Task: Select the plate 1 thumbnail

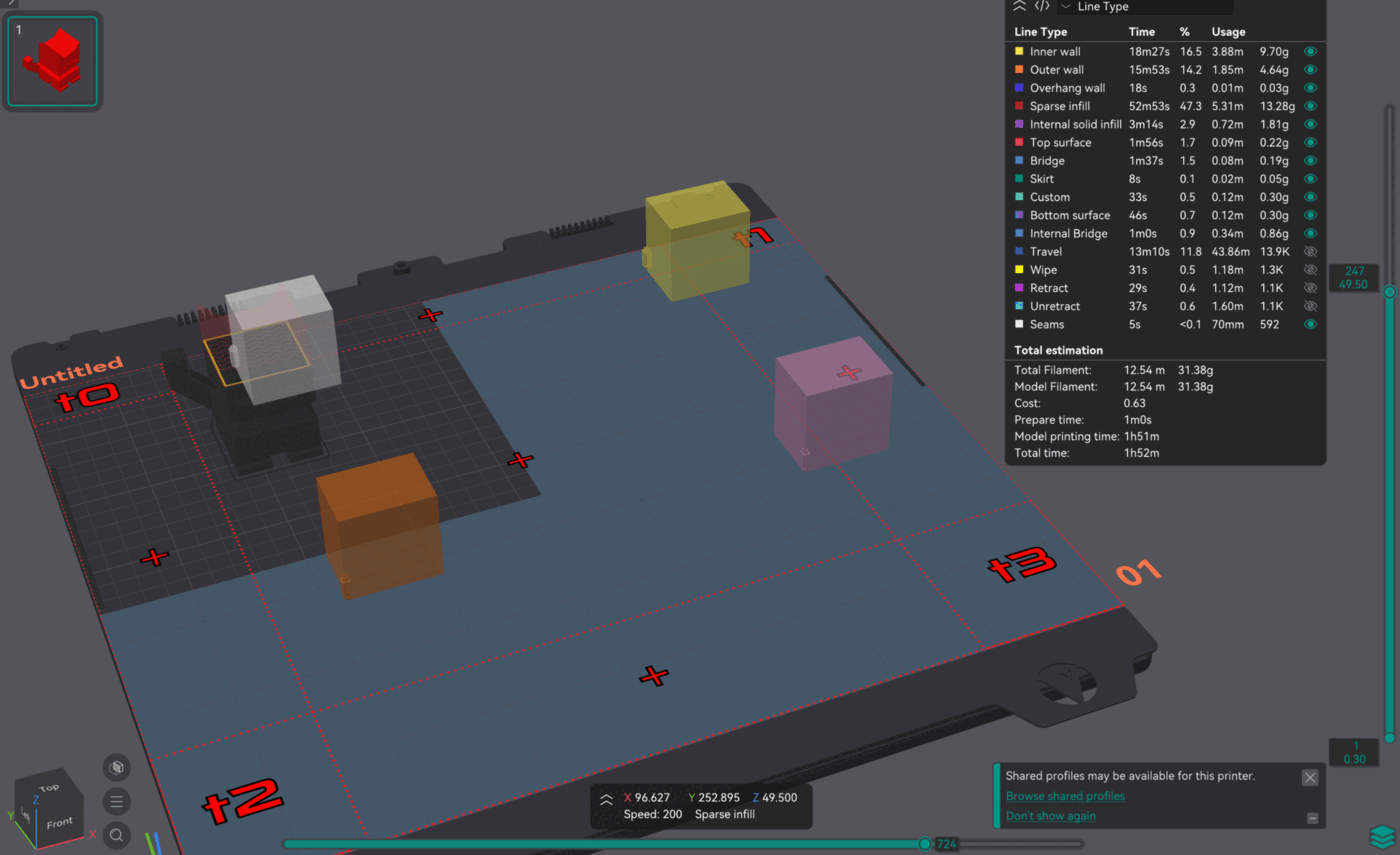Action: 53,62
